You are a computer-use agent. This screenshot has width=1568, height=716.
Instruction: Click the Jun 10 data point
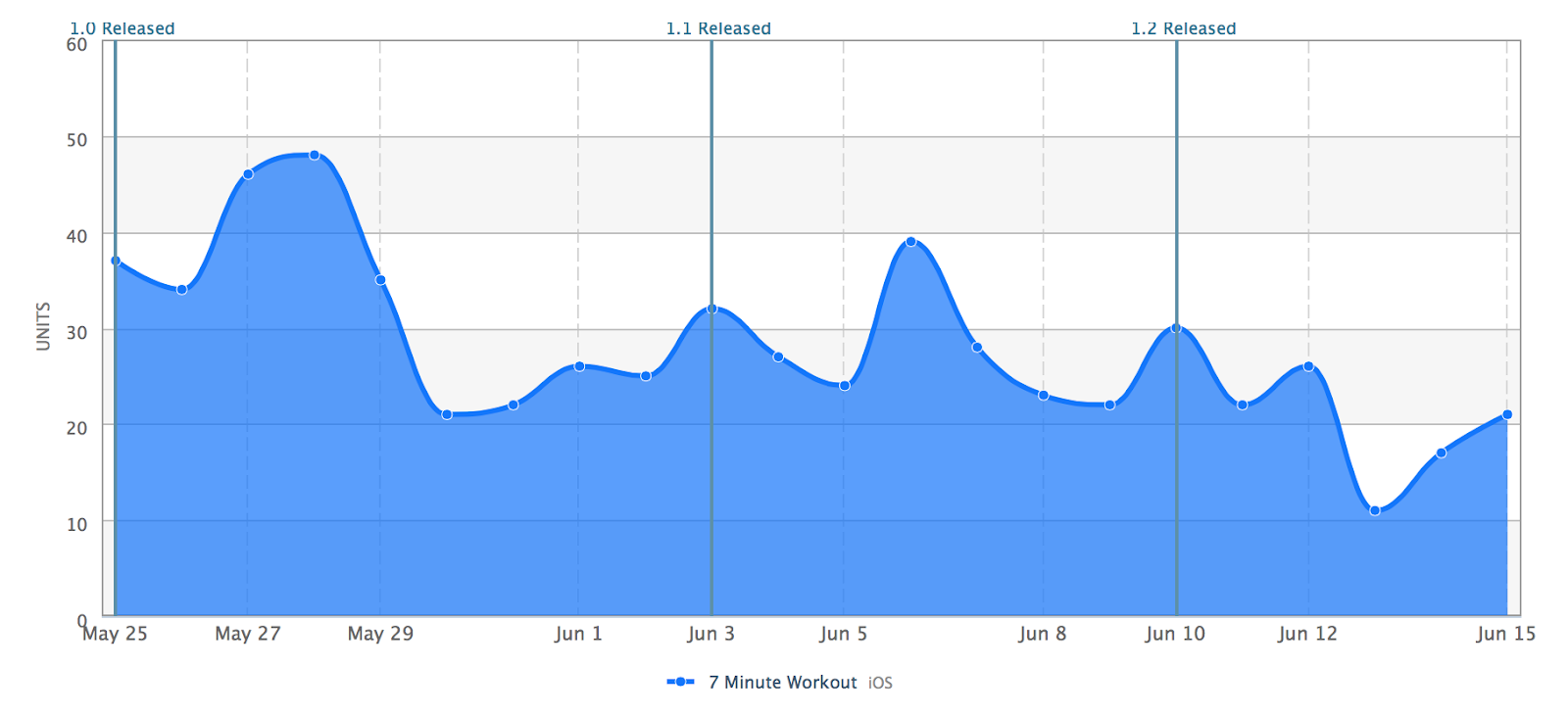(1176, 328)
